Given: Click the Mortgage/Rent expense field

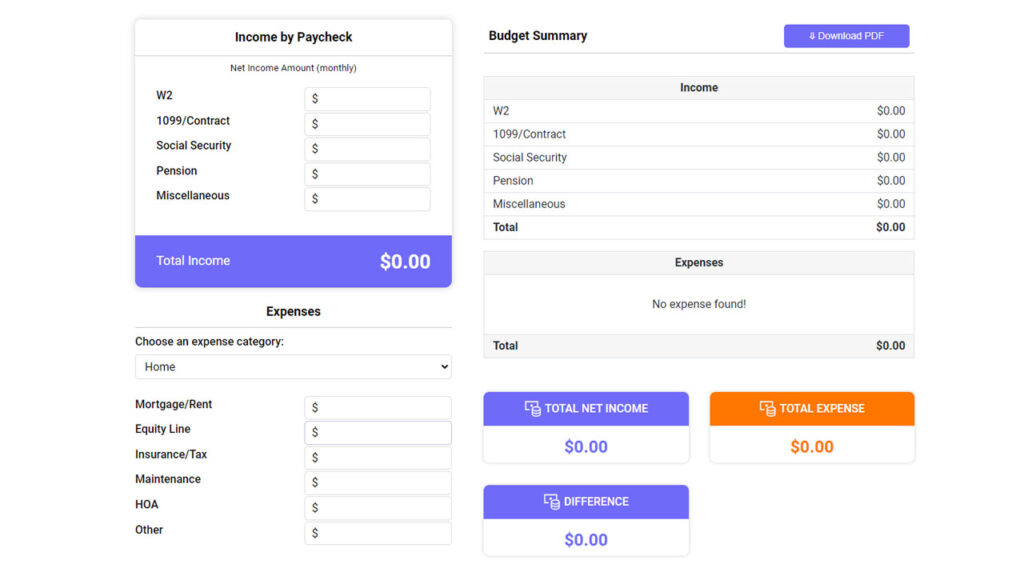Looking at the screenshot, I should pos(377,408).
